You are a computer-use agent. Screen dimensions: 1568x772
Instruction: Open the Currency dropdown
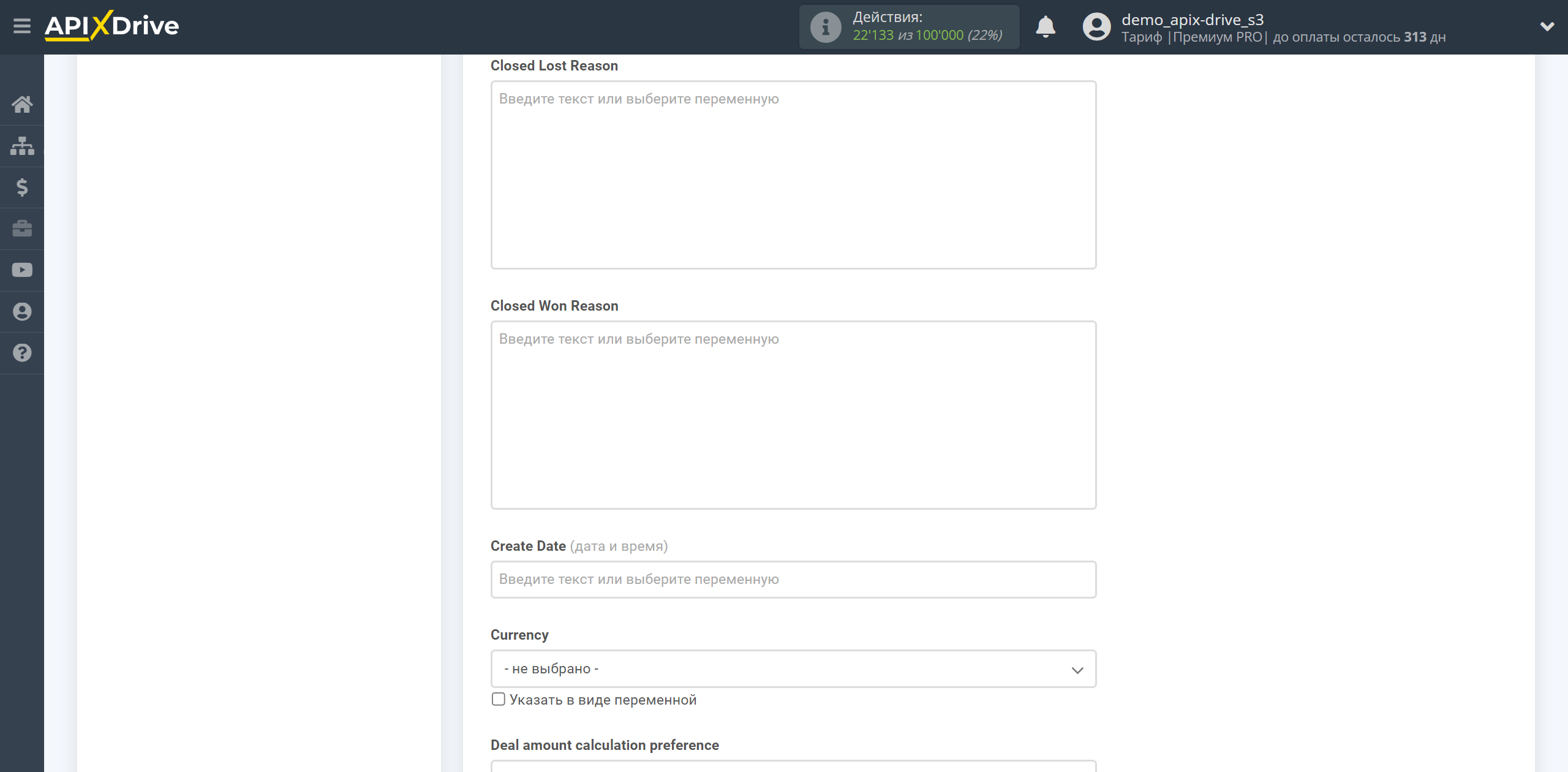tap(793, 669)
